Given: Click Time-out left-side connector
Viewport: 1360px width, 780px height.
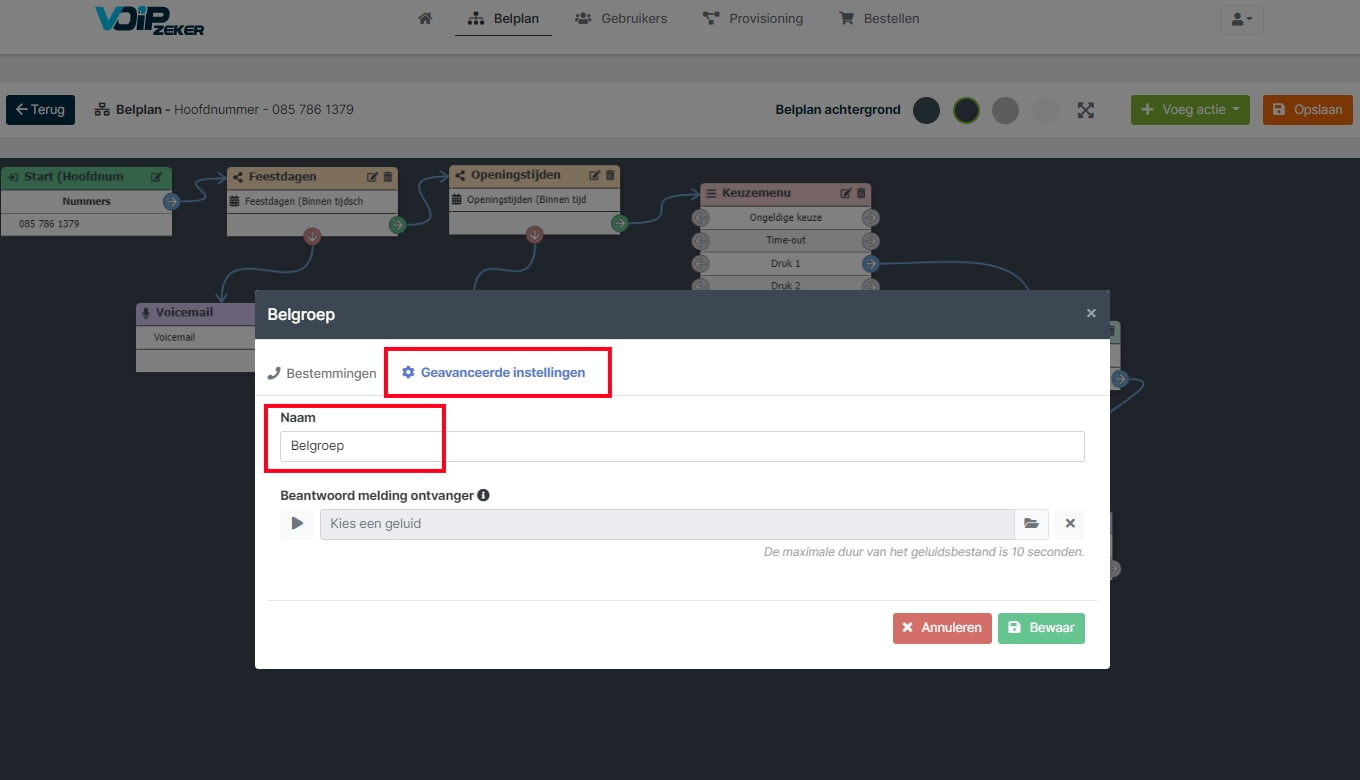Looking at the screenshot, I should (700, 241).
